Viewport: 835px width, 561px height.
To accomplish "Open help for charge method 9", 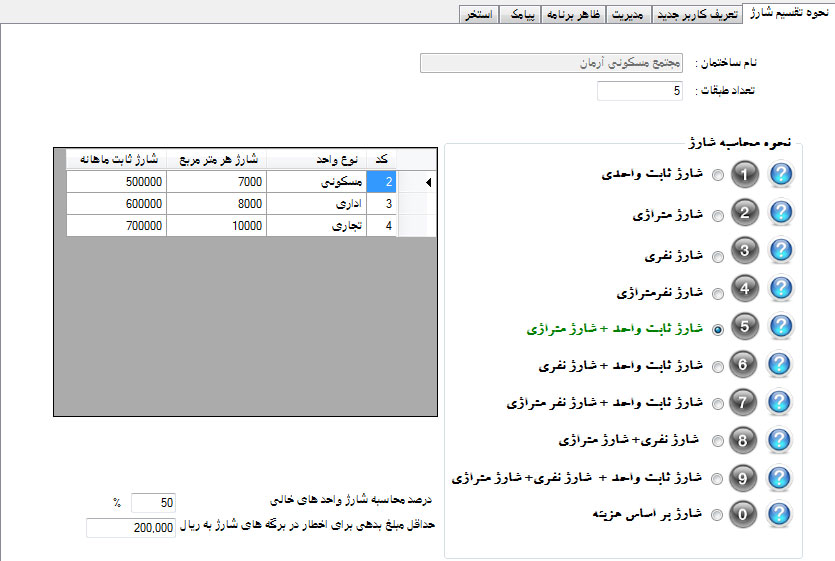I will pyautogui.click(x=779, y=478).
